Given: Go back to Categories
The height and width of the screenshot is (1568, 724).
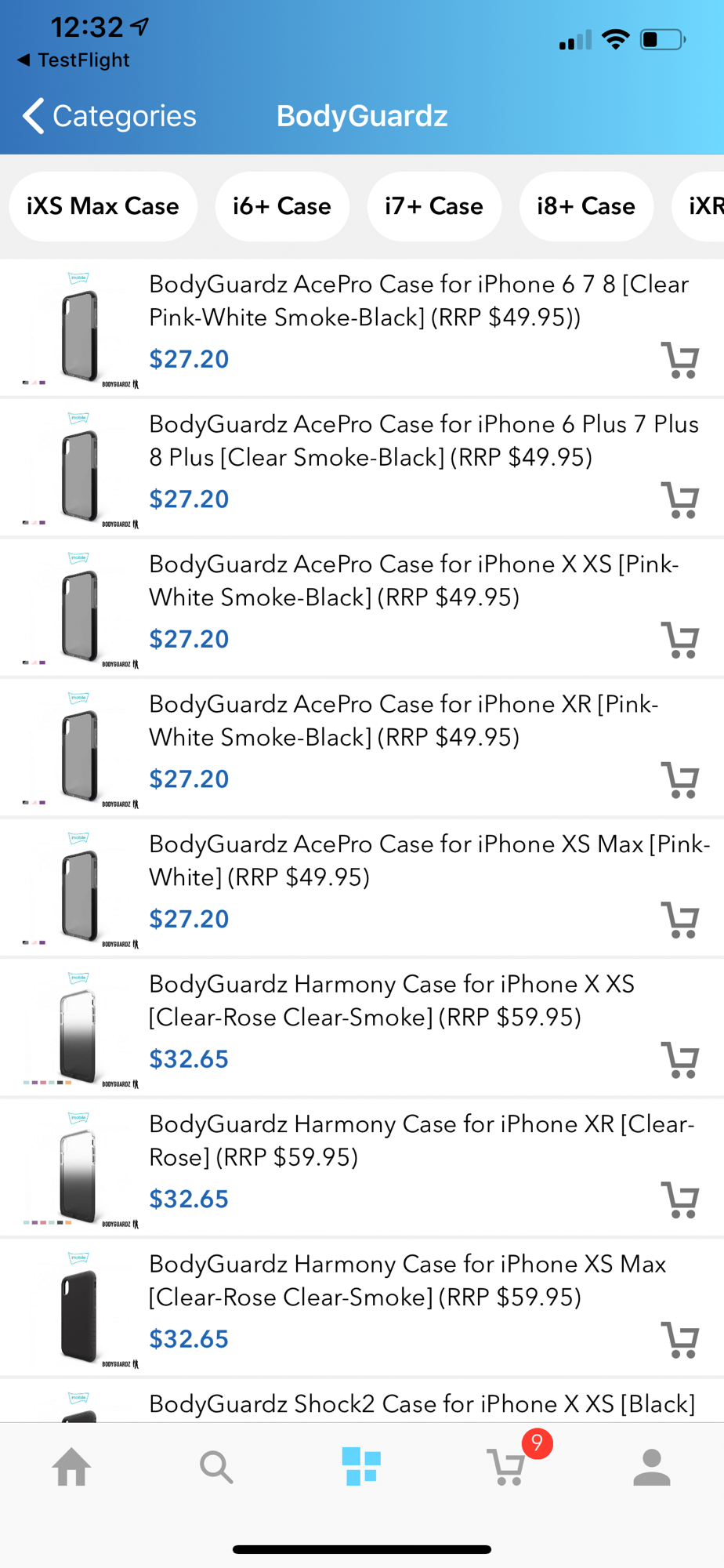Looking at the screenshot, I should [x=110, y=116].
